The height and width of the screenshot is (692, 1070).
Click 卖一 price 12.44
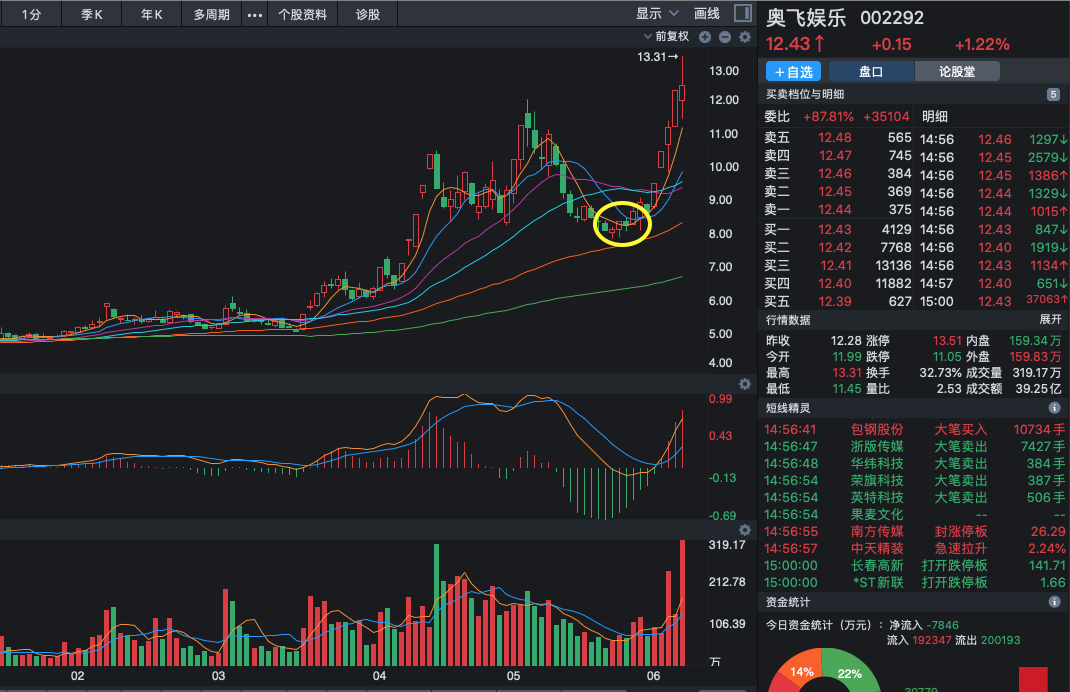835,210
